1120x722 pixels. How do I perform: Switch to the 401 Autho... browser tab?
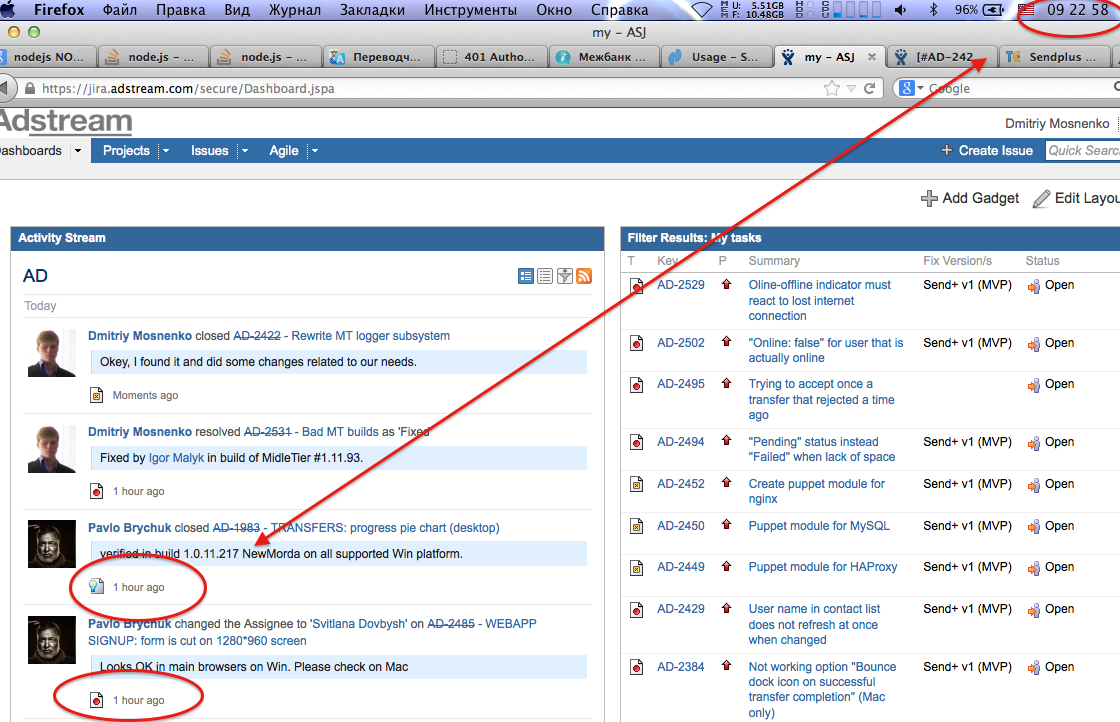click(492, 57)
